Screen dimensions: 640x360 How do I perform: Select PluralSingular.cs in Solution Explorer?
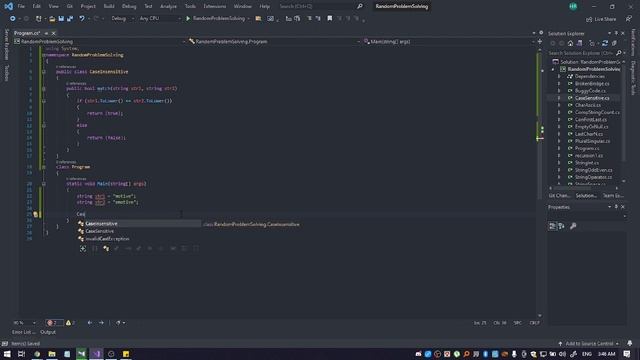pos(592,141)
